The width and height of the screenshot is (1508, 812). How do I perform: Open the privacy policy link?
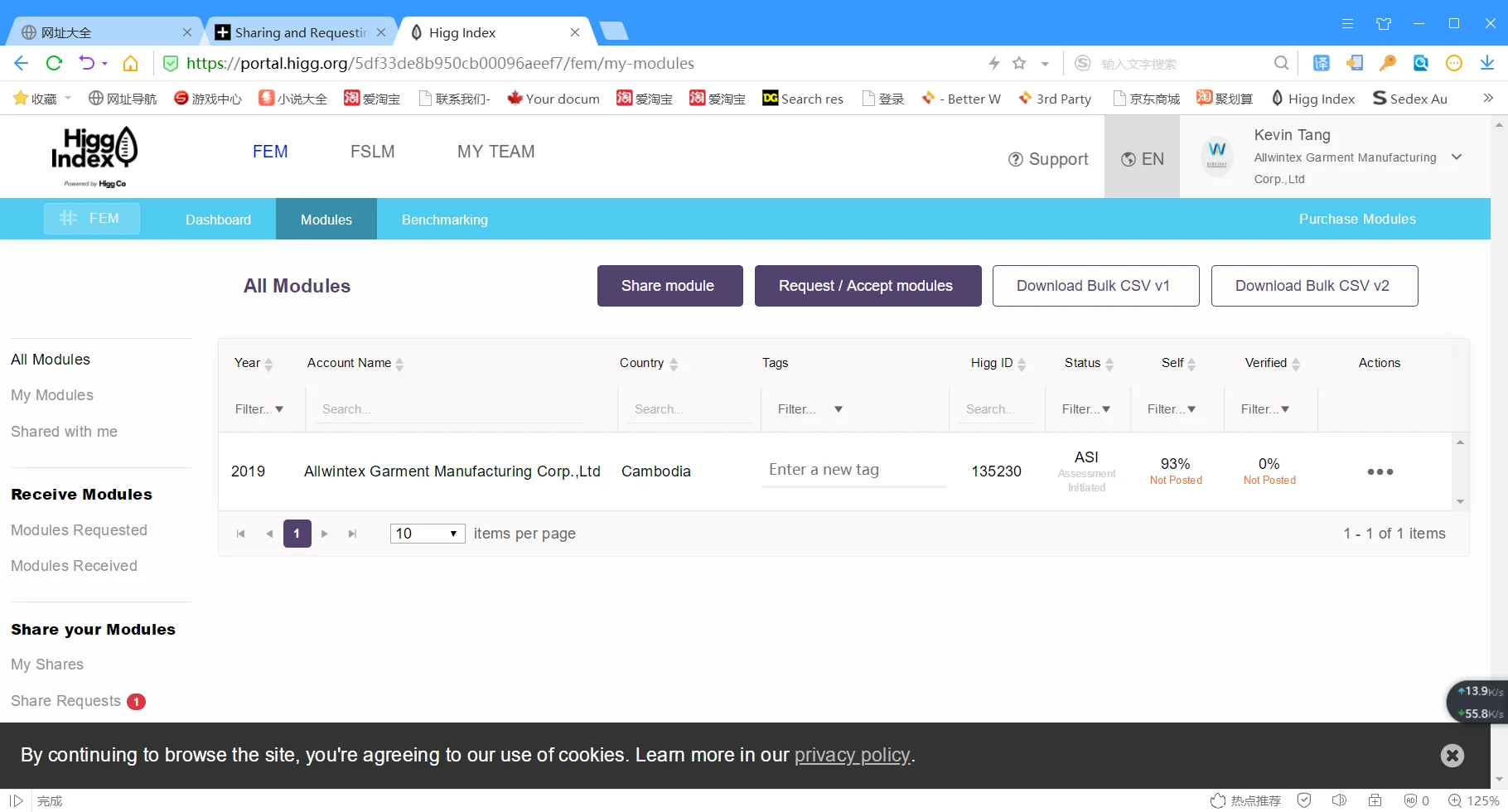pos(852,755)
